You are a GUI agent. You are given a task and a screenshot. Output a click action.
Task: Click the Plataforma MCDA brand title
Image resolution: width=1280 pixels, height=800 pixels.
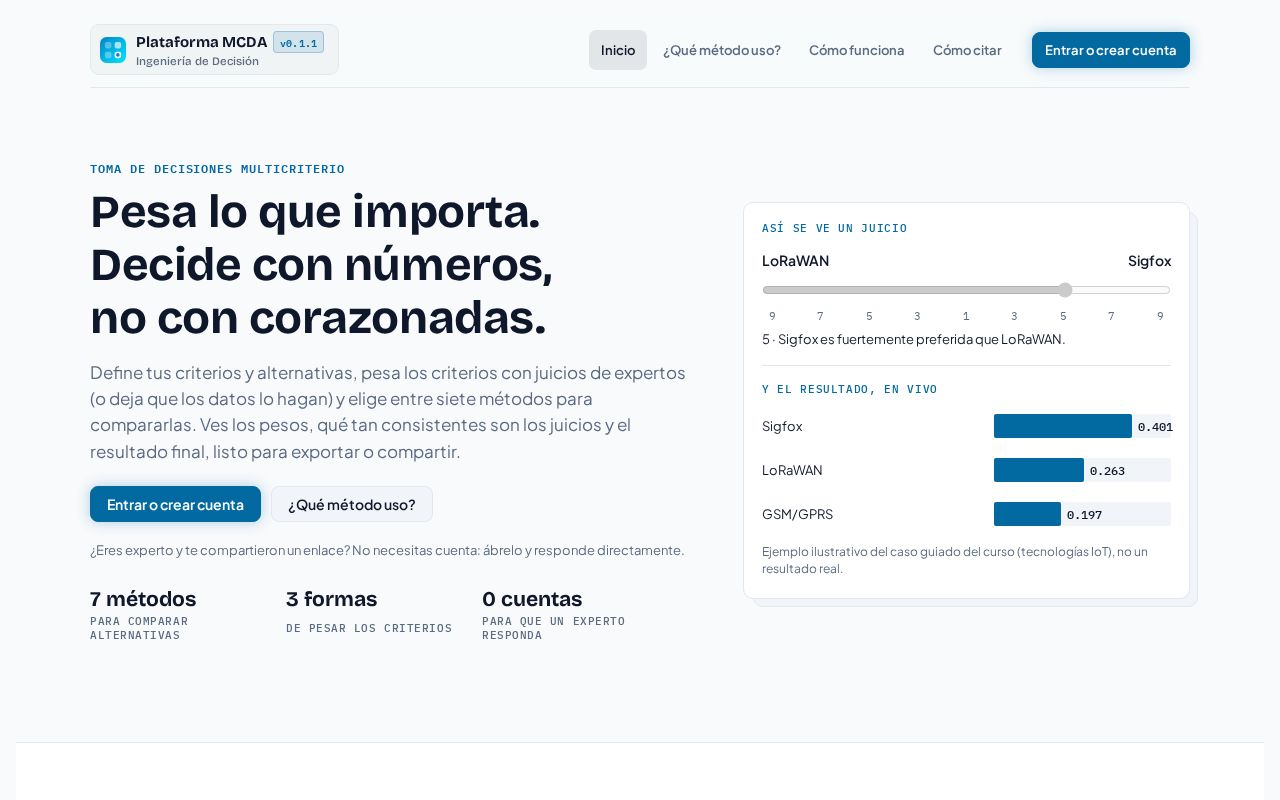pyautogui.click(x=202, y=42)
